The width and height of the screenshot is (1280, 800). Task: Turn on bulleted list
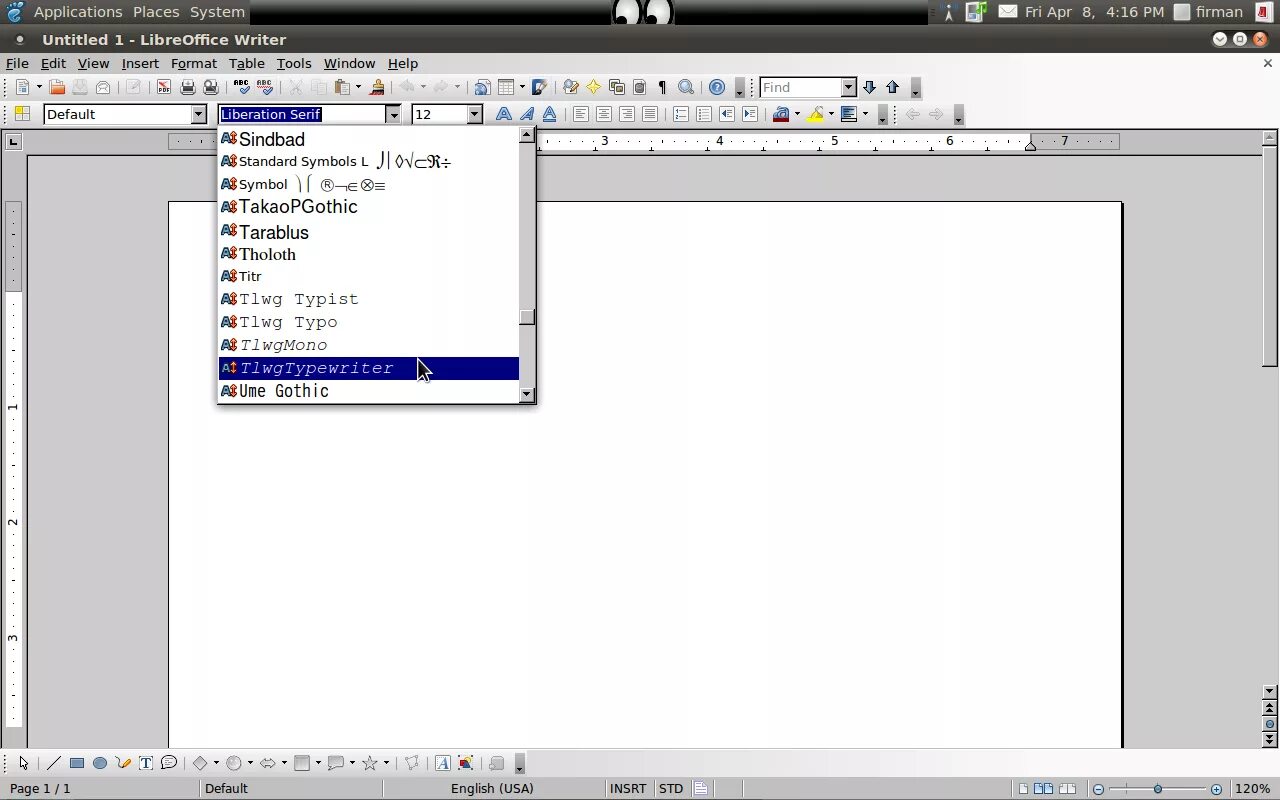pos(704,114)
